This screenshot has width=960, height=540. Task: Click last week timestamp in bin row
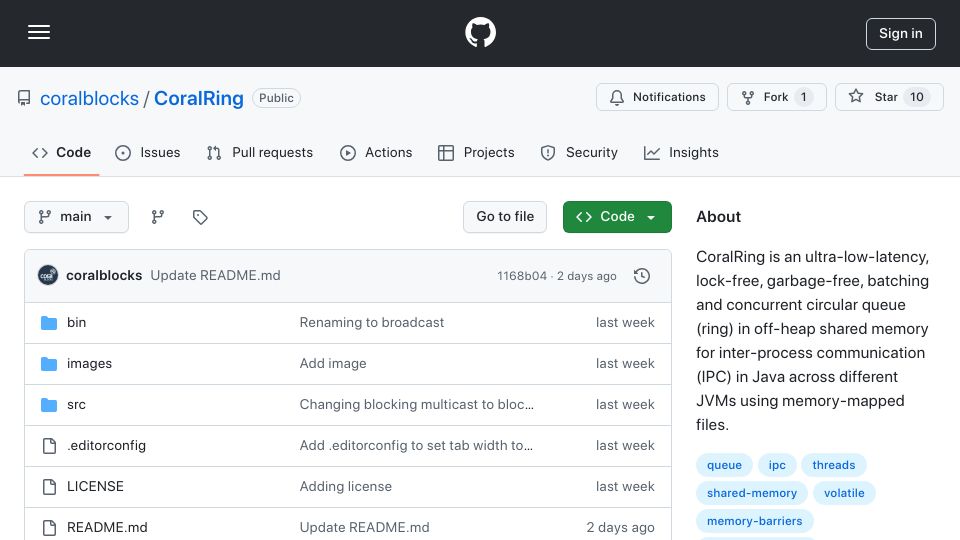625,323
